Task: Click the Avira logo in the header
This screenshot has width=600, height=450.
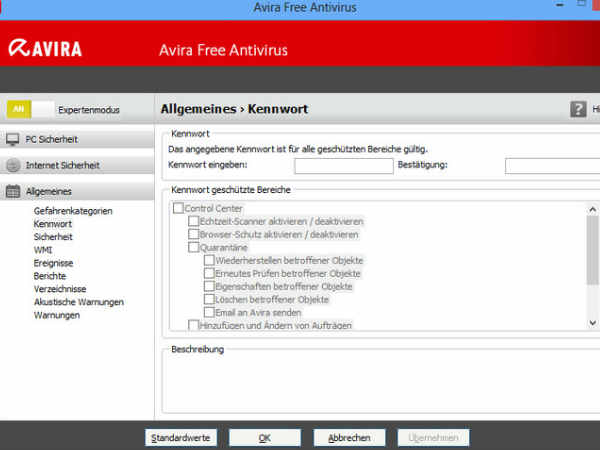Action: (45, 48)
